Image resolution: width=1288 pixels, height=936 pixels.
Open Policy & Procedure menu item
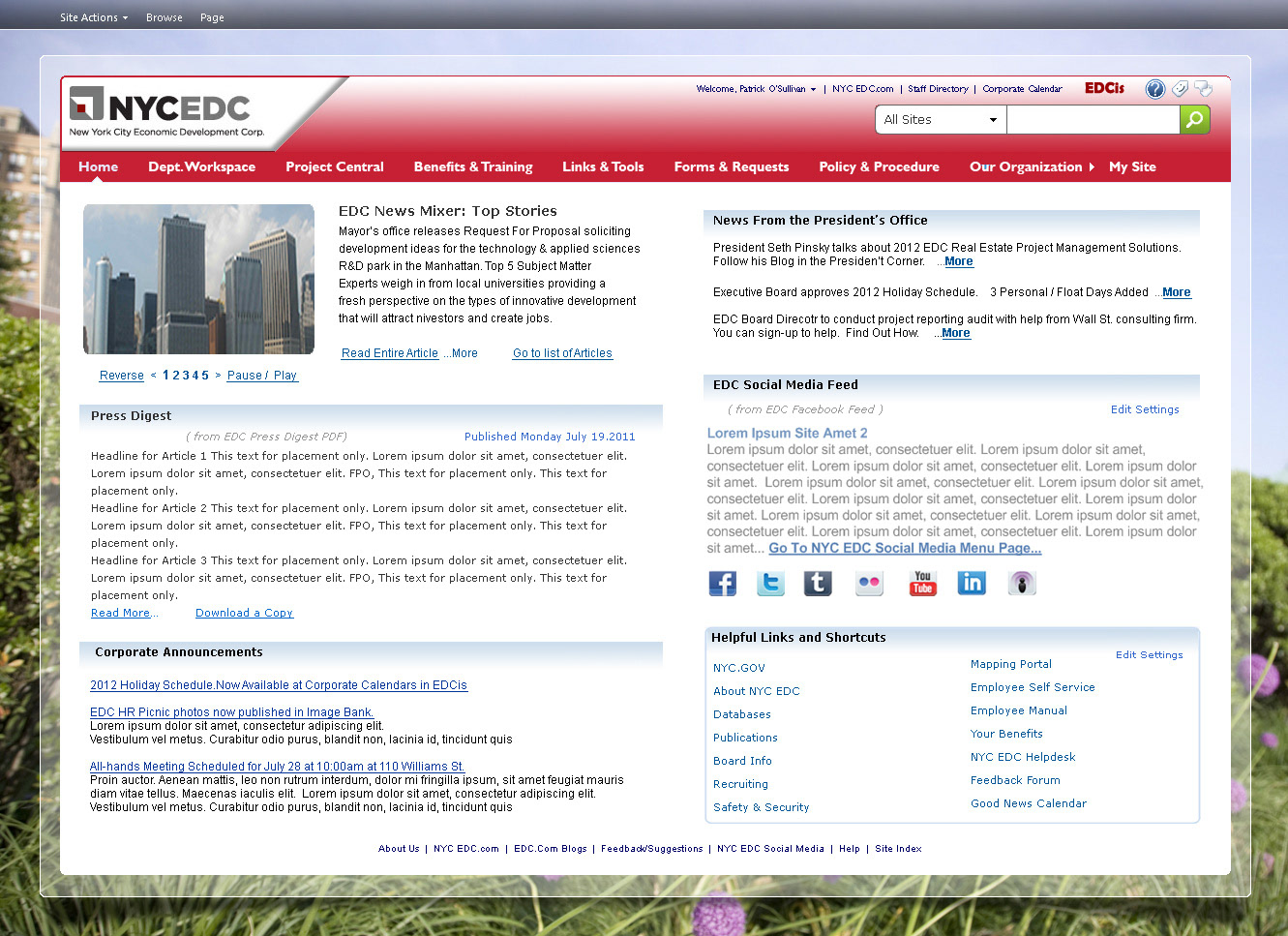click(x=879, y=166)
